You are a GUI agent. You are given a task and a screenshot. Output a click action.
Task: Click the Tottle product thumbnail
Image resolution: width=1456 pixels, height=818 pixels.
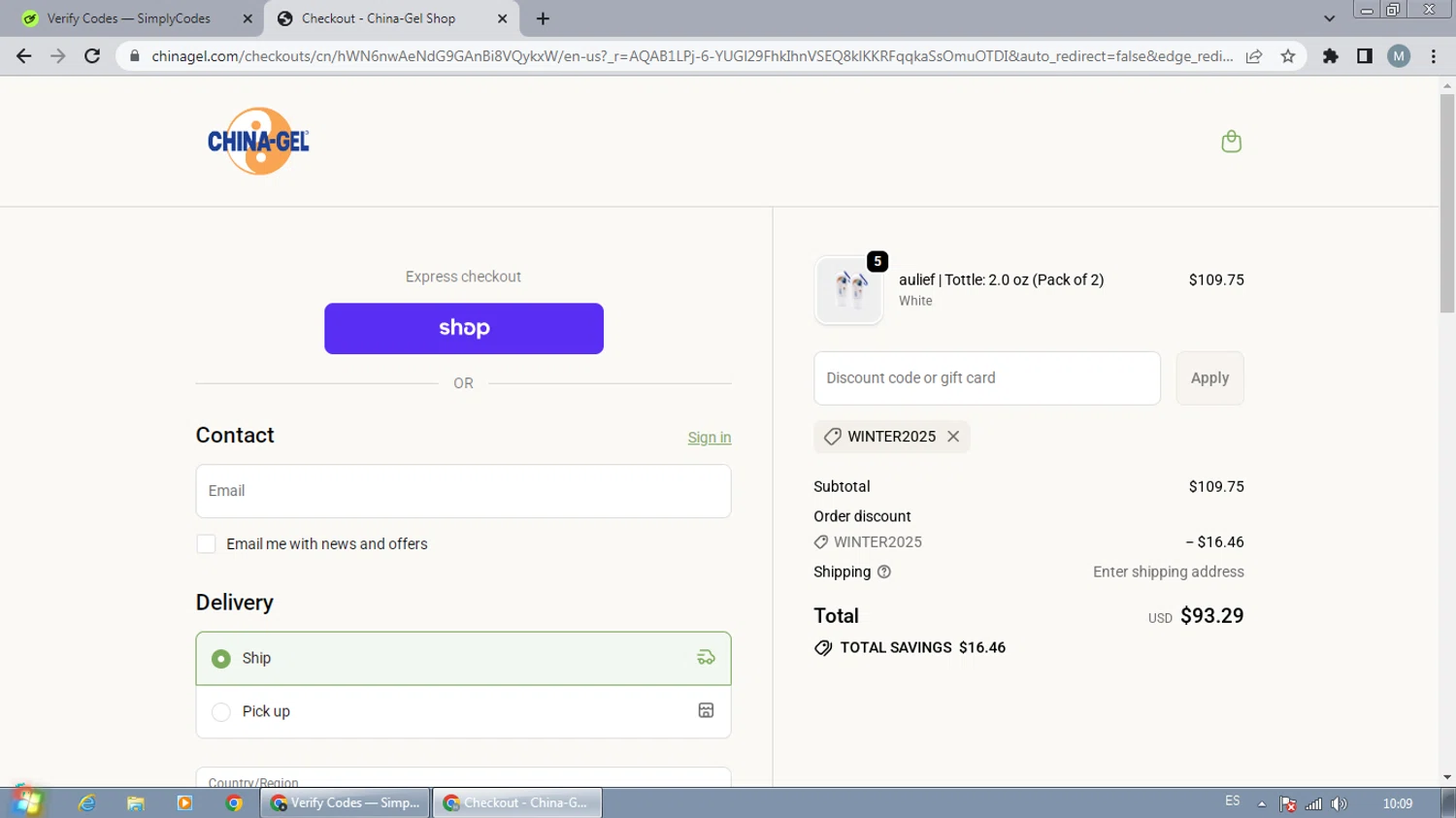tap(849, 290)
